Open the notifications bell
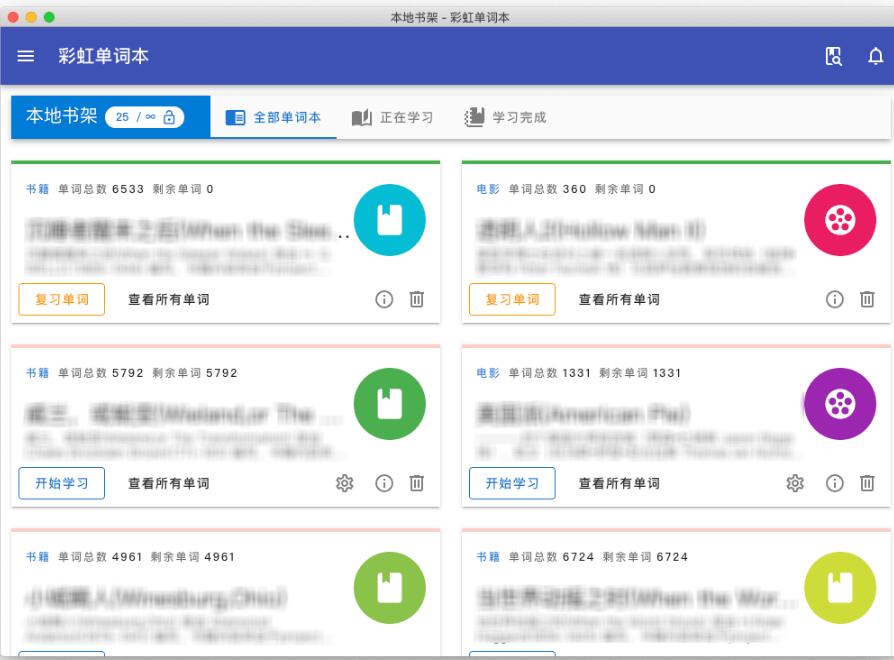The image size is (894, 660). click(x=875, y=56)
